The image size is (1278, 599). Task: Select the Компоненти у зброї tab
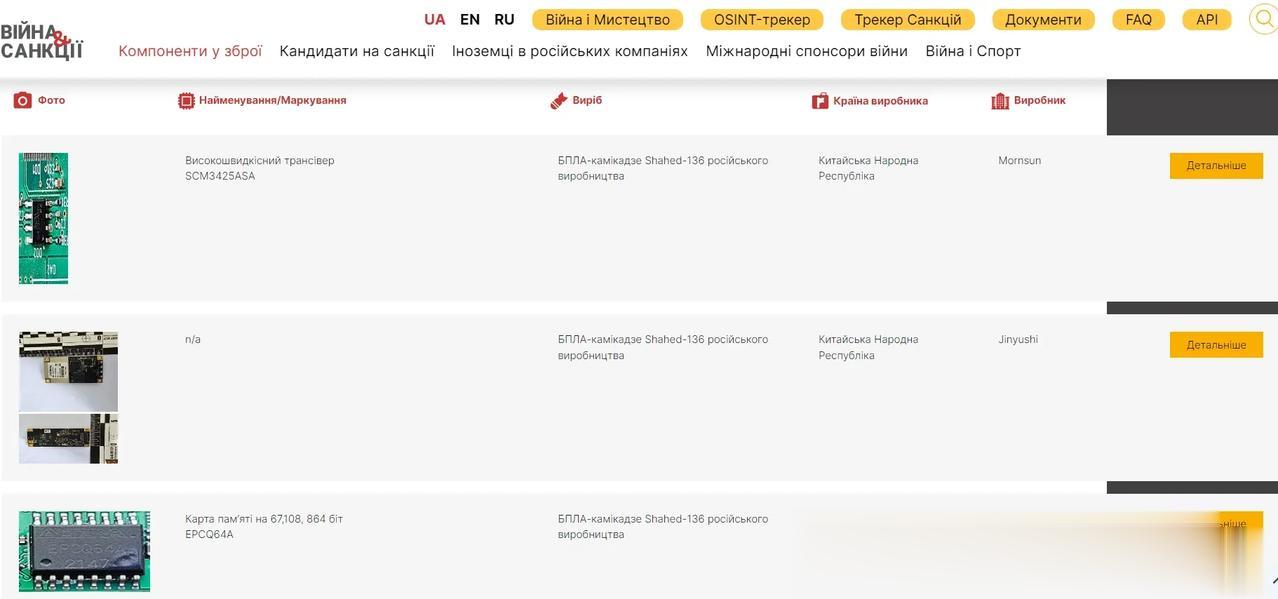click(x=190, y=51)
